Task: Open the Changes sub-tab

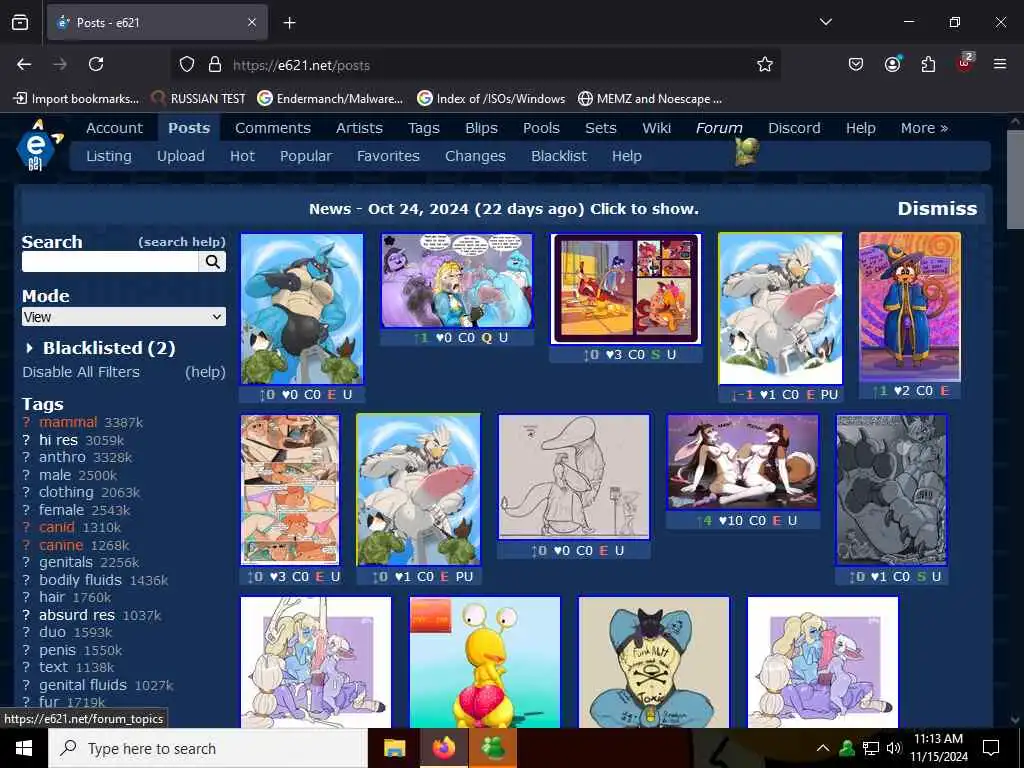Action: pos(475,156)
